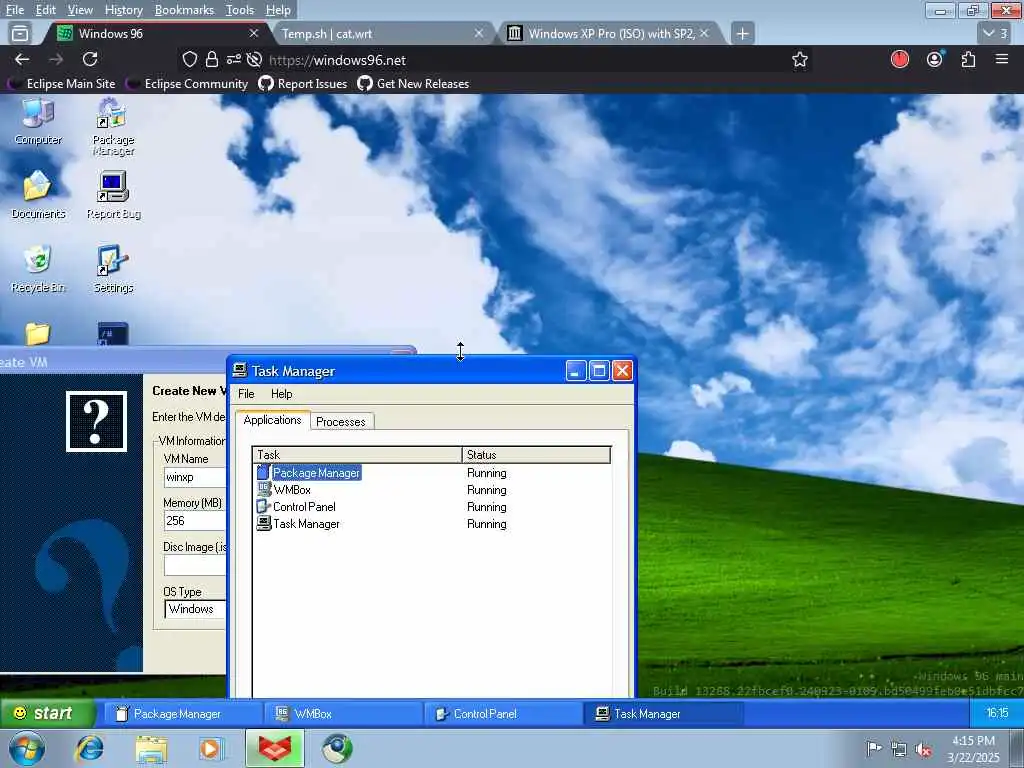Image resolution: width=1024 pixels, height=768 pixels.
Task: Select the Package Manager task row
Action: click(432, 473)
